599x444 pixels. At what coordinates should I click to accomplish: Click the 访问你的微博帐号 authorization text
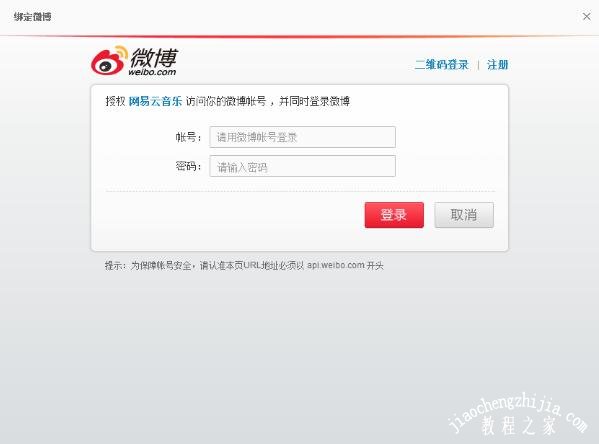coord(226,101)
